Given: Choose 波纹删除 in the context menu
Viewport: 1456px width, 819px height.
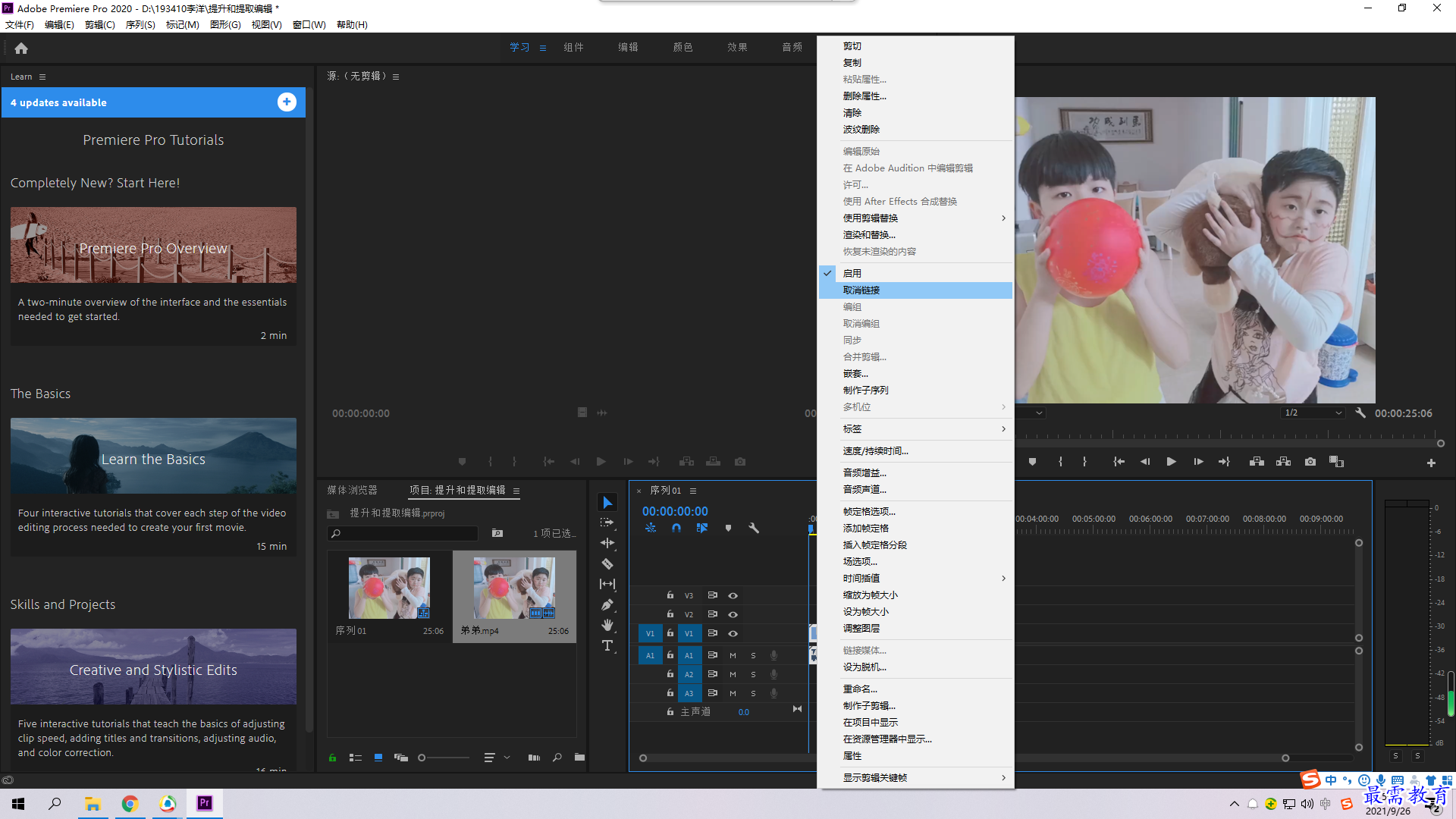Looking at the screenshot, I should (915, 130).
